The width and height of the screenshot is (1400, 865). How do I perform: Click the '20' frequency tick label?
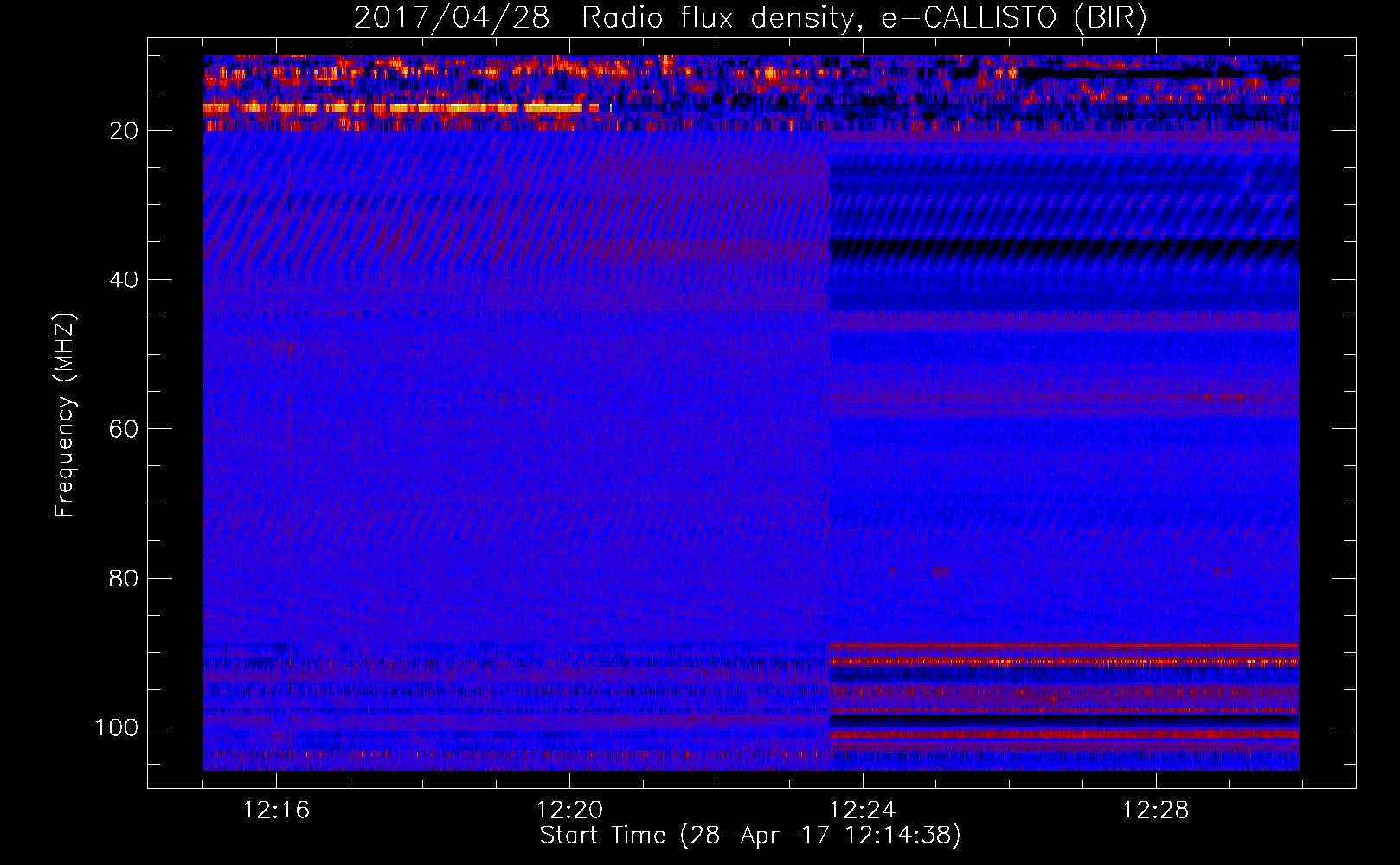click(x=125, y=131)
